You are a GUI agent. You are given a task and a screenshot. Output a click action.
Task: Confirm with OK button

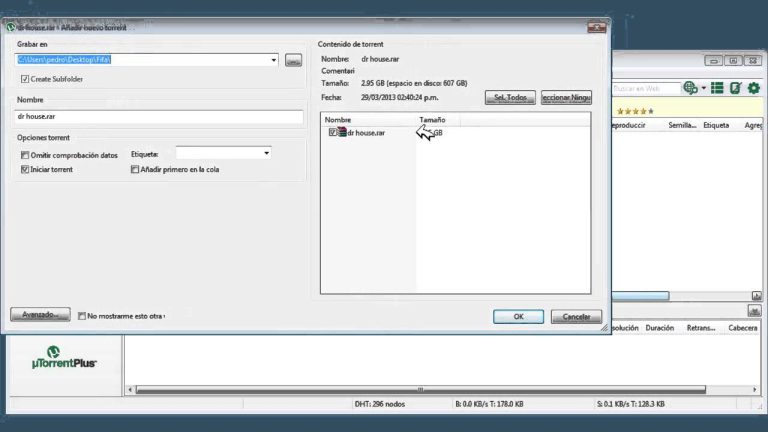tap(518, 316)
